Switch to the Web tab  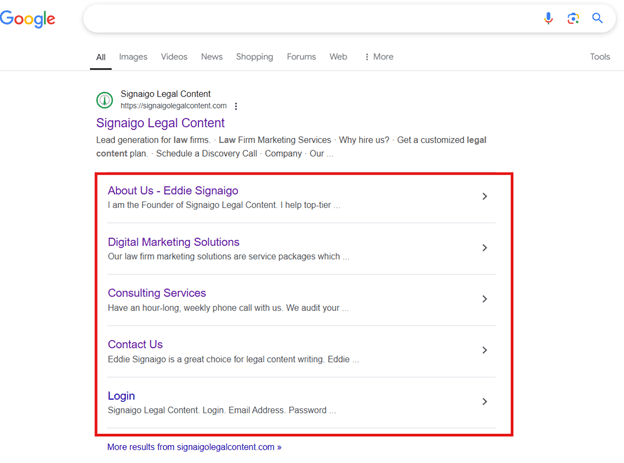[338, 57]
